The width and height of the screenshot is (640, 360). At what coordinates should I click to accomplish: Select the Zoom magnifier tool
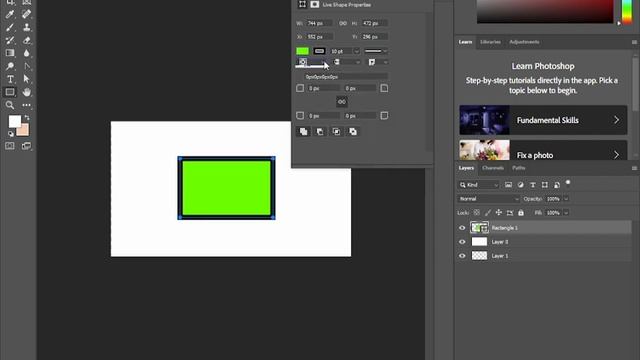[10, 105]
